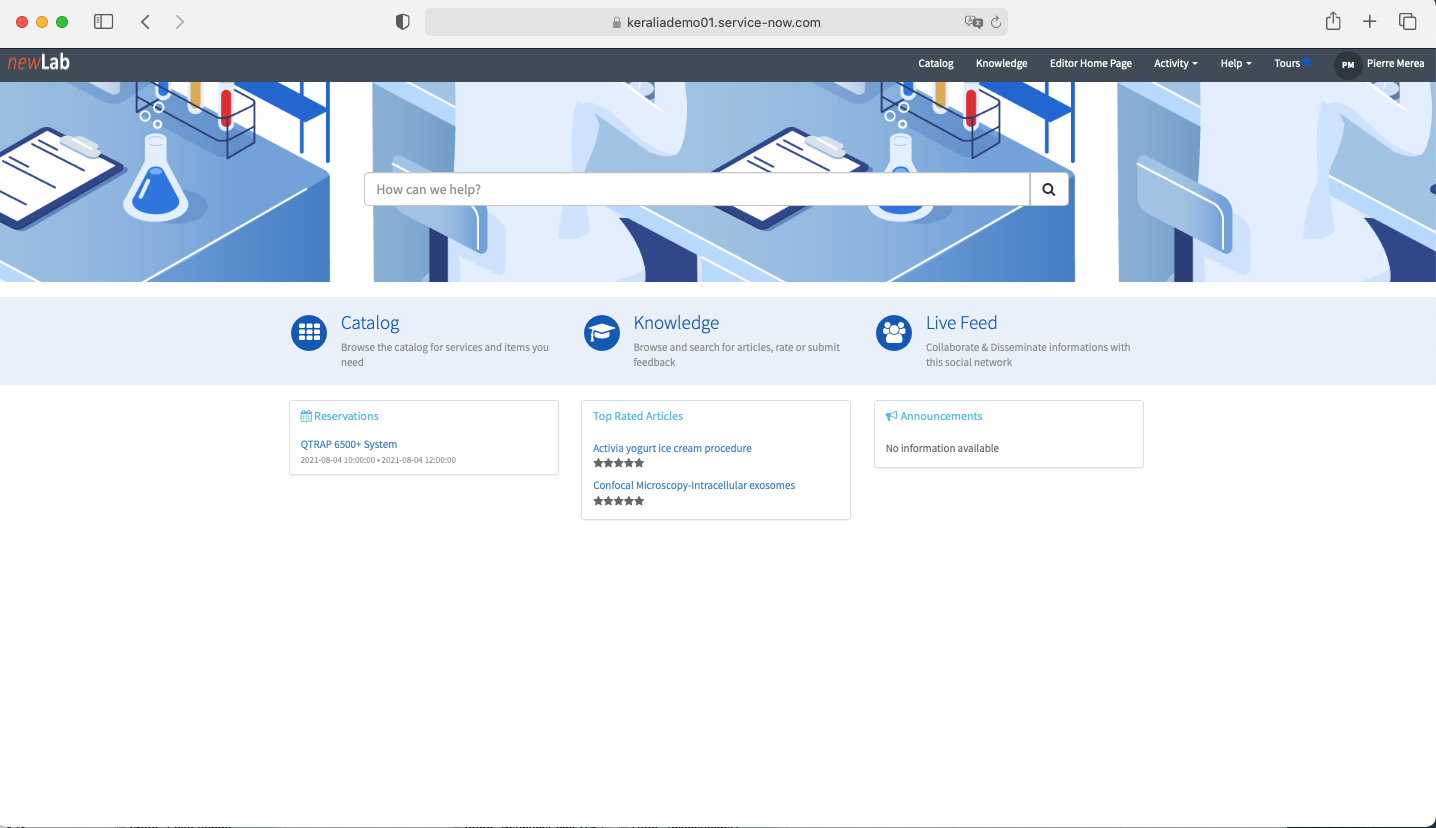Open Activia yogurt ice cream procedure article
1436x828 pixels.
click(672, 448)
